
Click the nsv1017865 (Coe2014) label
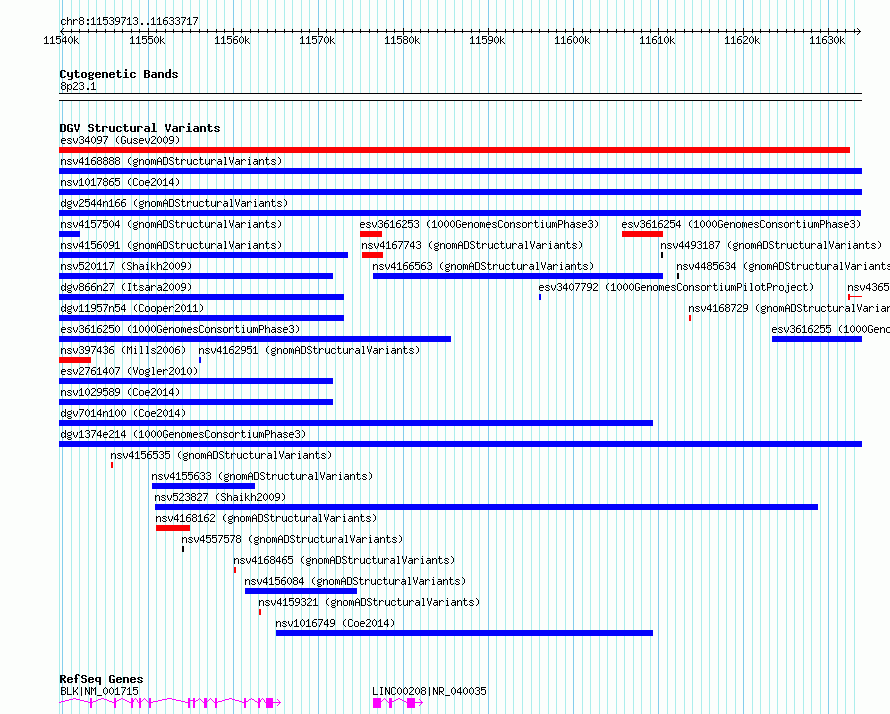[120, 182]
